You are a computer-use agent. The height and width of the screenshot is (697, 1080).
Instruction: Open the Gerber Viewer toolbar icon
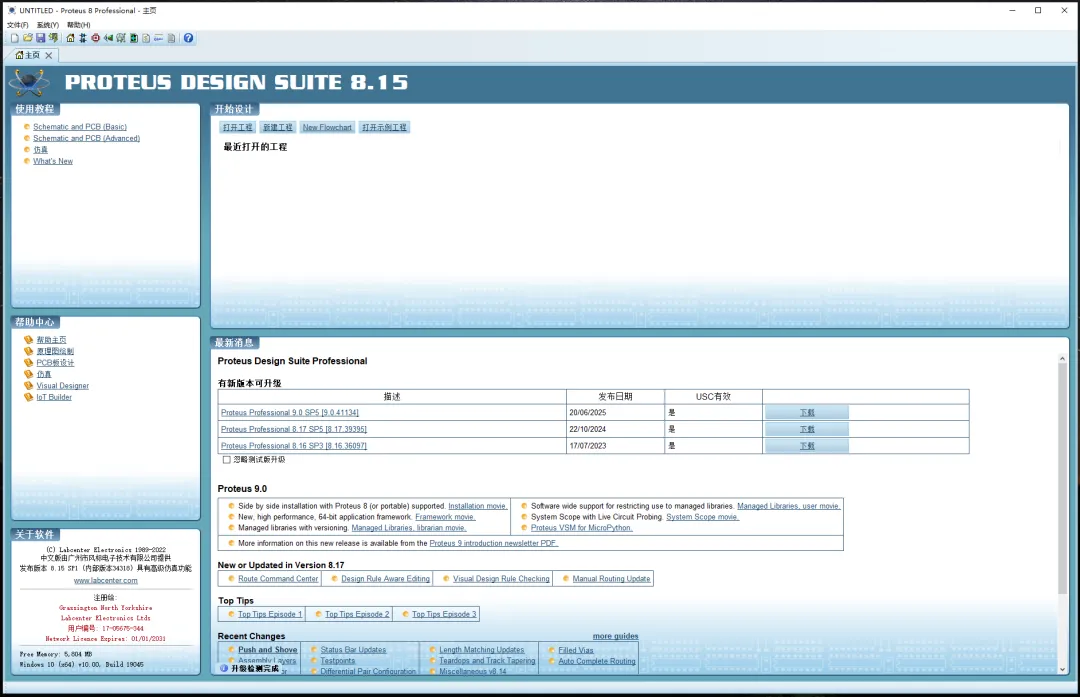[x=121, y=39]
